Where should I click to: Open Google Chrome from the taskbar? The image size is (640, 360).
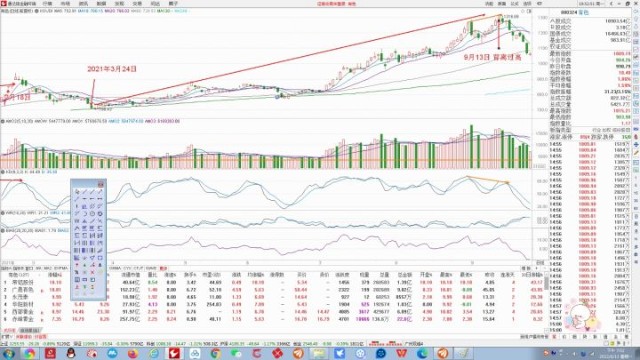pos(216,353)
